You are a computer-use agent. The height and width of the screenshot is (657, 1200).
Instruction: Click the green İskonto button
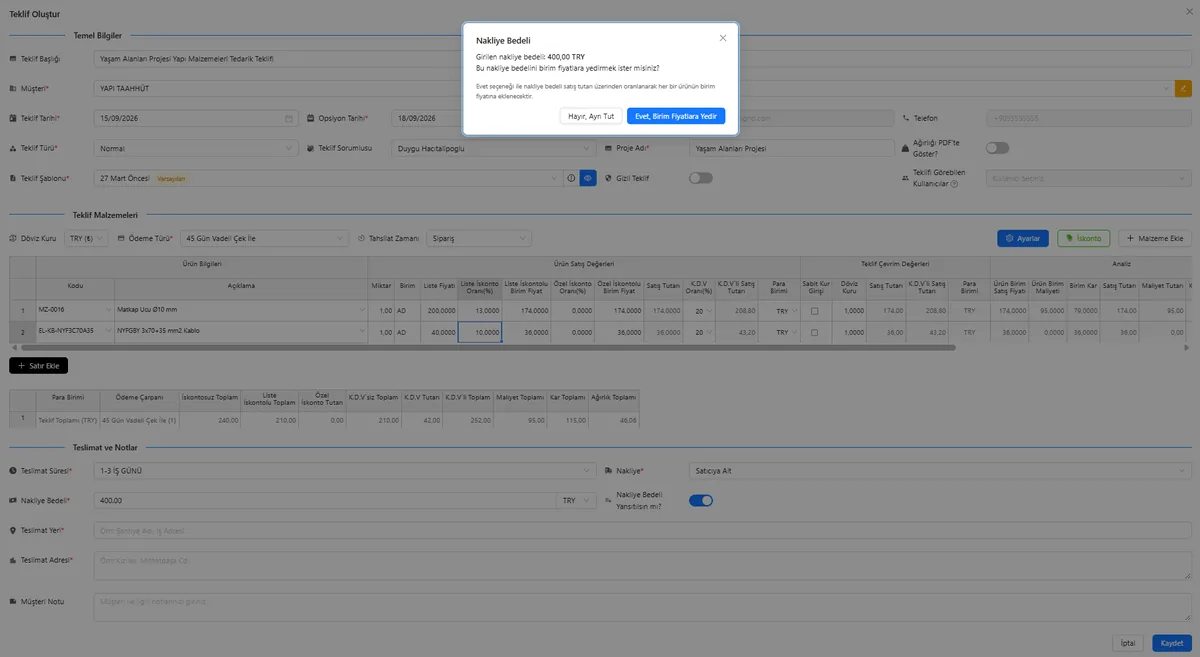pos(1083,238)
